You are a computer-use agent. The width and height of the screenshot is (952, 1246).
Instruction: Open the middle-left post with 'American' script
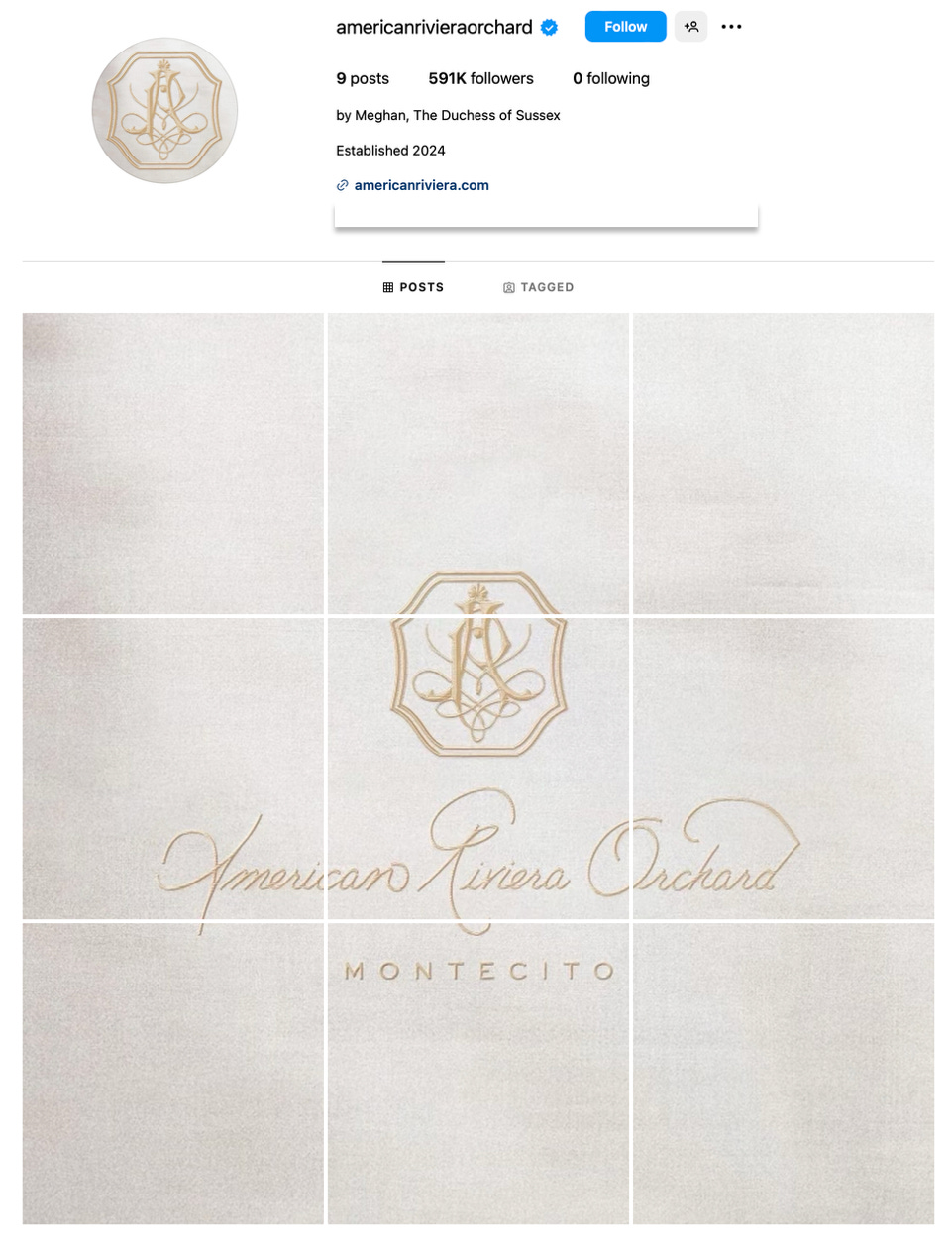tap(173, 769)
